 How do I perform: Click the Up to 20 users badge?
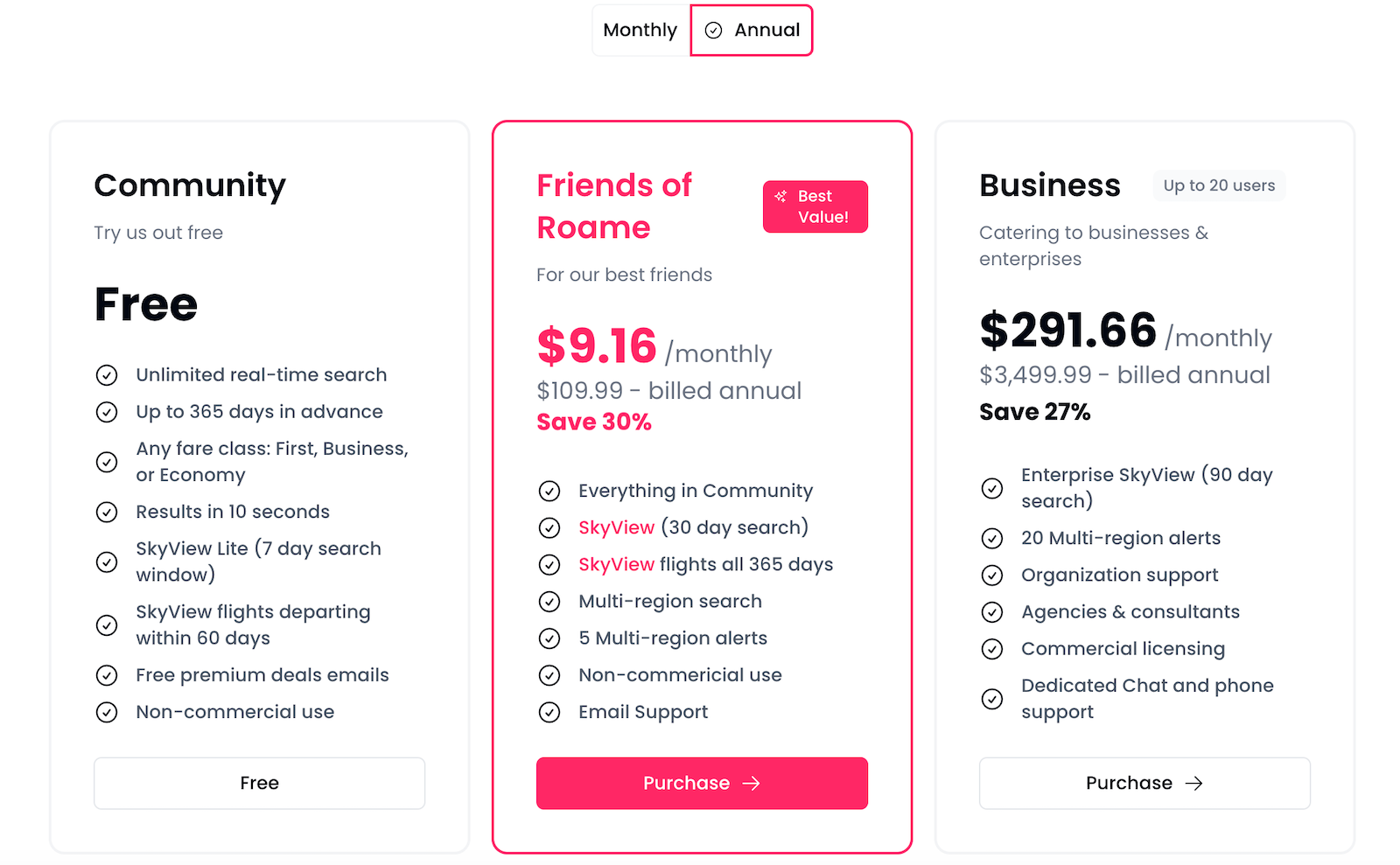[x=1219, y=185]
